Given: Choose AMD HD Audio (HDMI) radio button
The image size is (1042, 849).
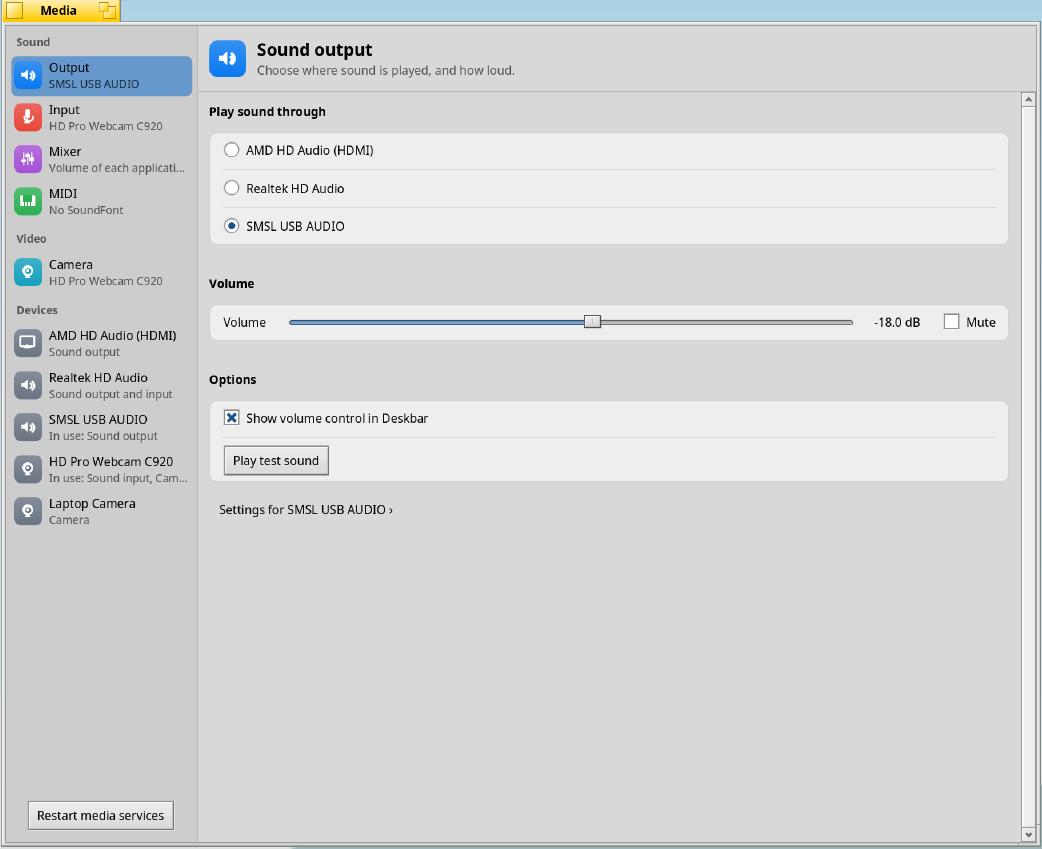Looking at the screenshot, I should [x=231, y=150].
